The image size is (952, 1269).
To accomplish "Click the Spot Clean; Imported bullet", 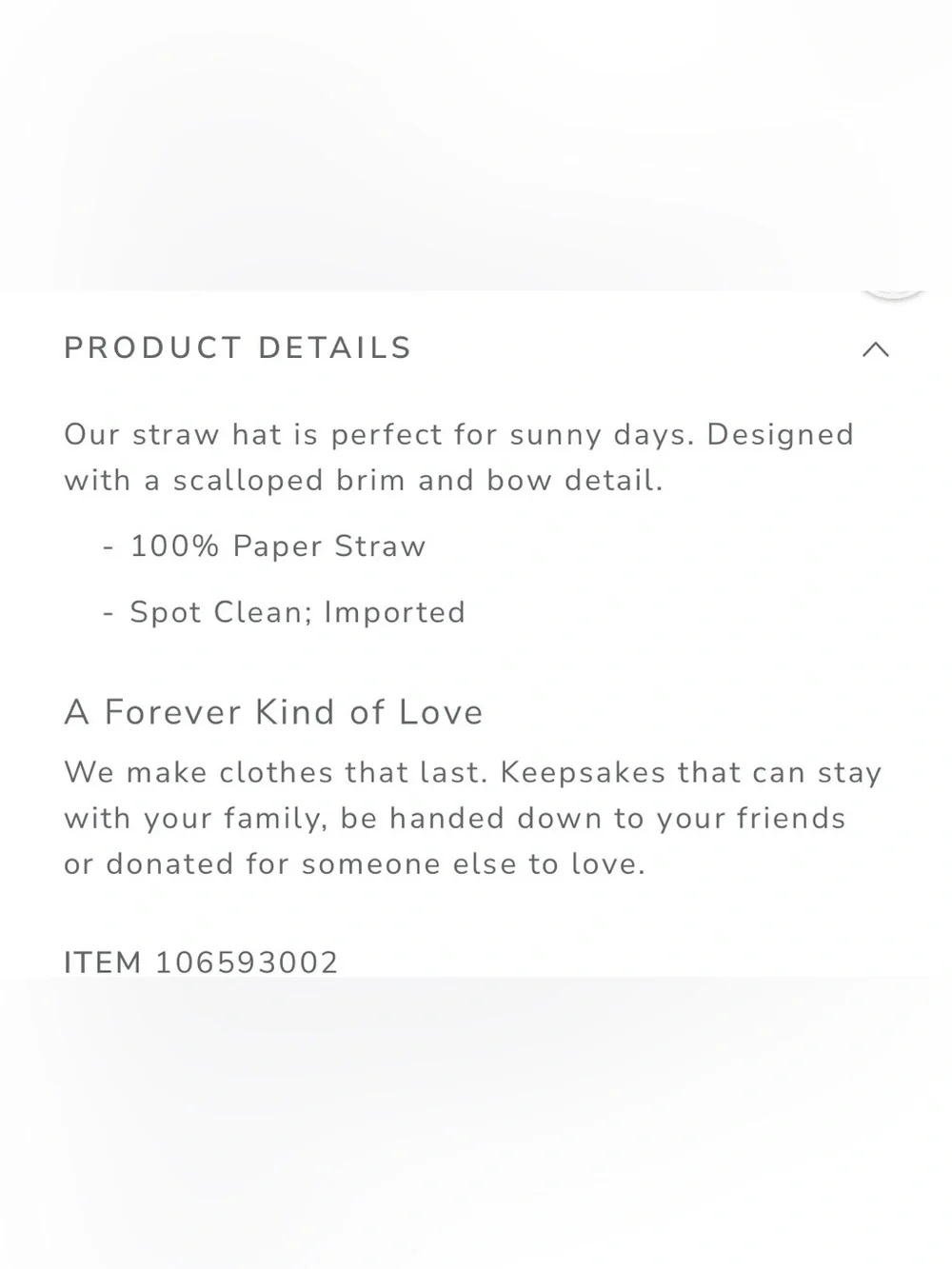I will tap(298, 612).
